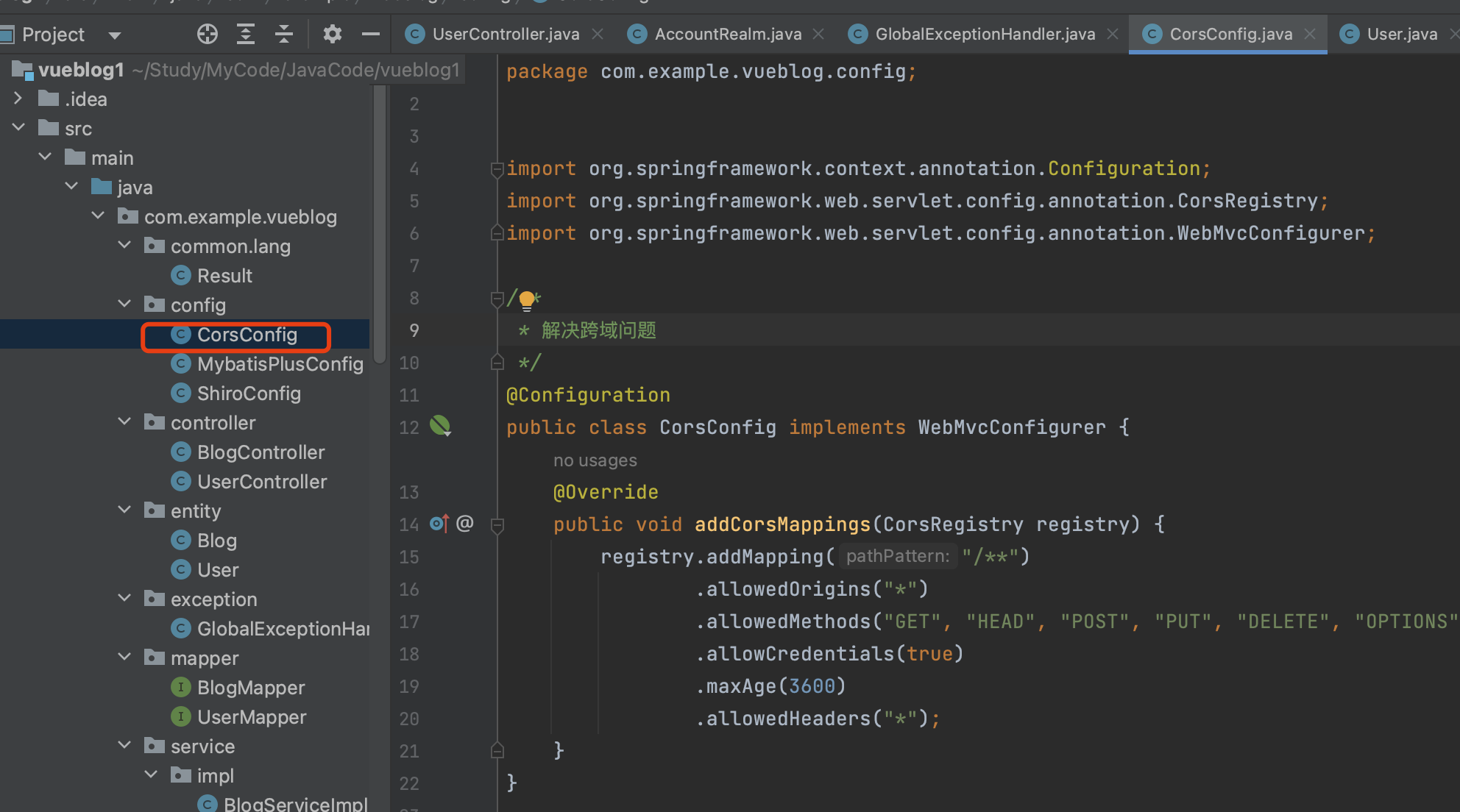Open the Project view dropdown
Viewport: 1460px width, 812px height.
point(114,35)
